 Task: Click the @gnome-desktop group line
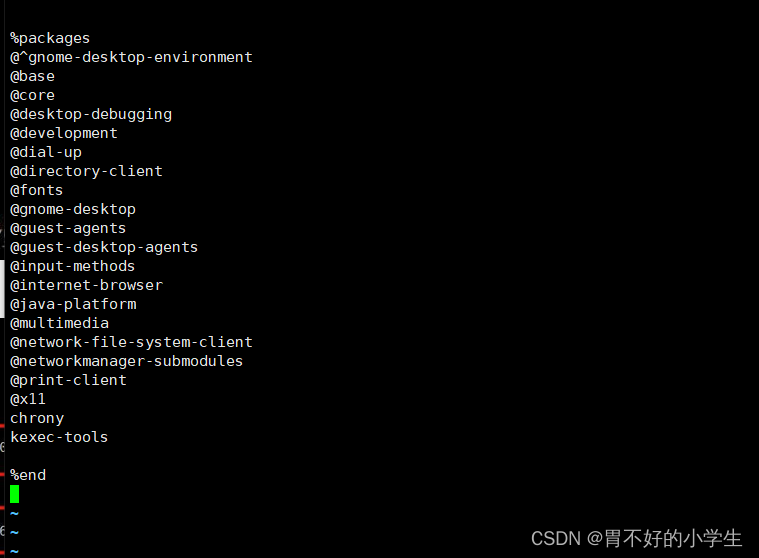73,209
